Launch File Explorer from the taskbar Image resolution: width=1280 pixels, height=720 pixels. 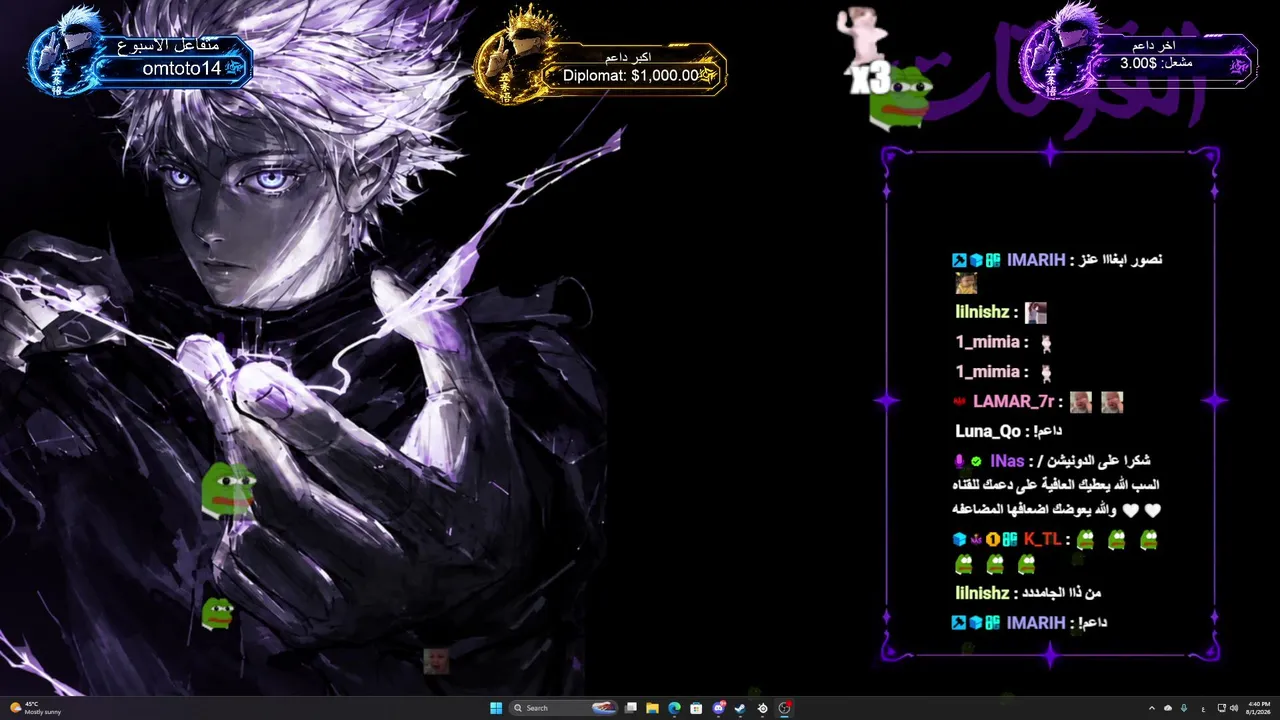(x=652, y=708)
